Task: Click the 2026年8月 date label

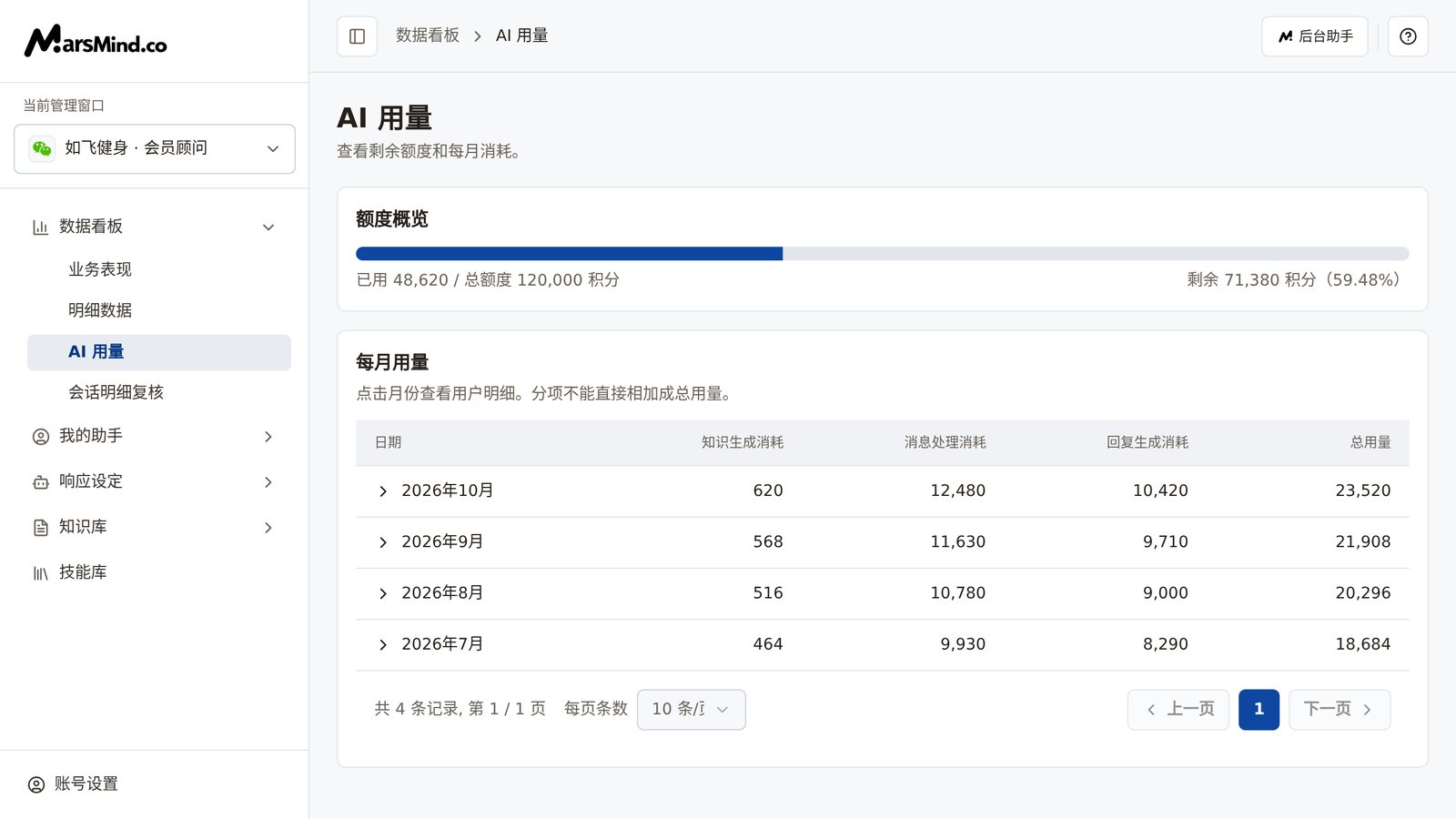Action: click(x=442, y=592)
